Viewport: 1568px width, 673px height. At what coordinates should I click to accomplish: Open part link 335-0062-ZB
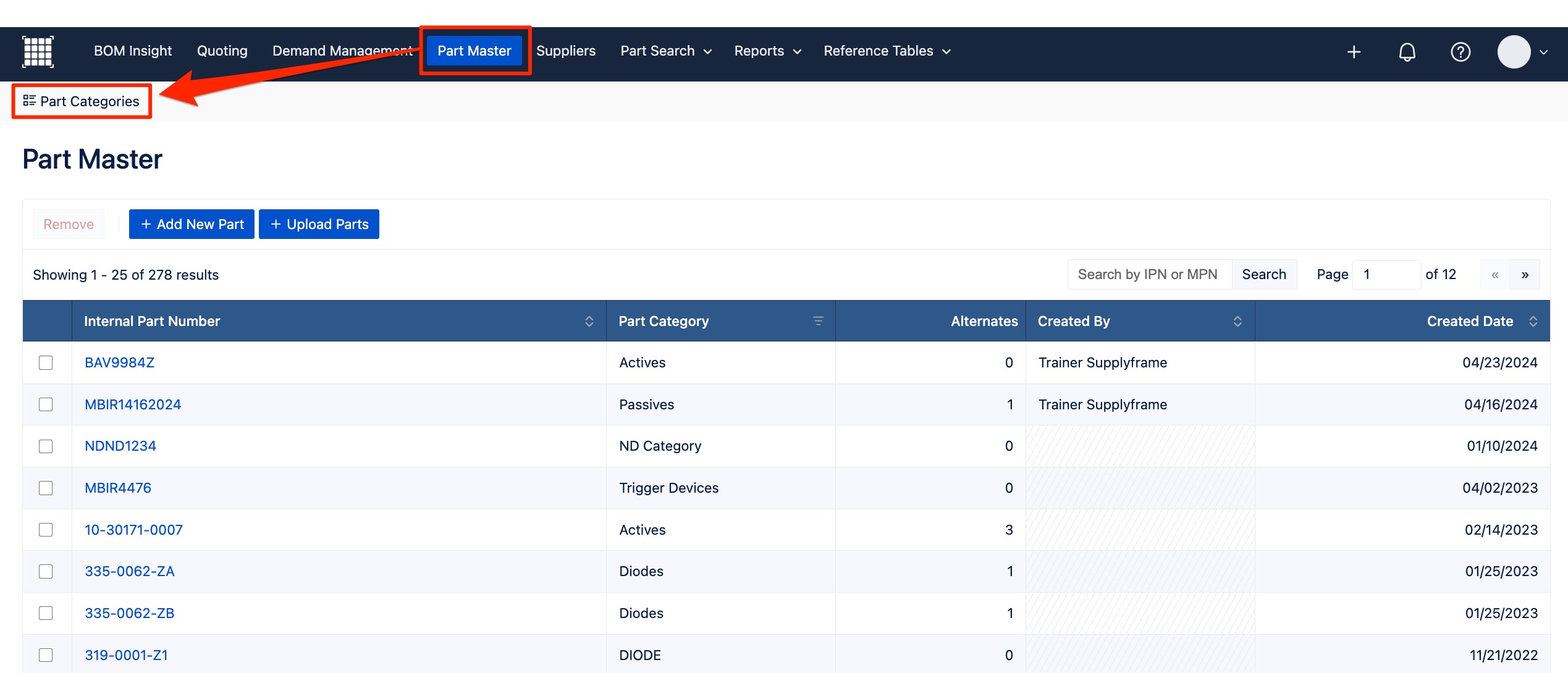click(130, 613)
